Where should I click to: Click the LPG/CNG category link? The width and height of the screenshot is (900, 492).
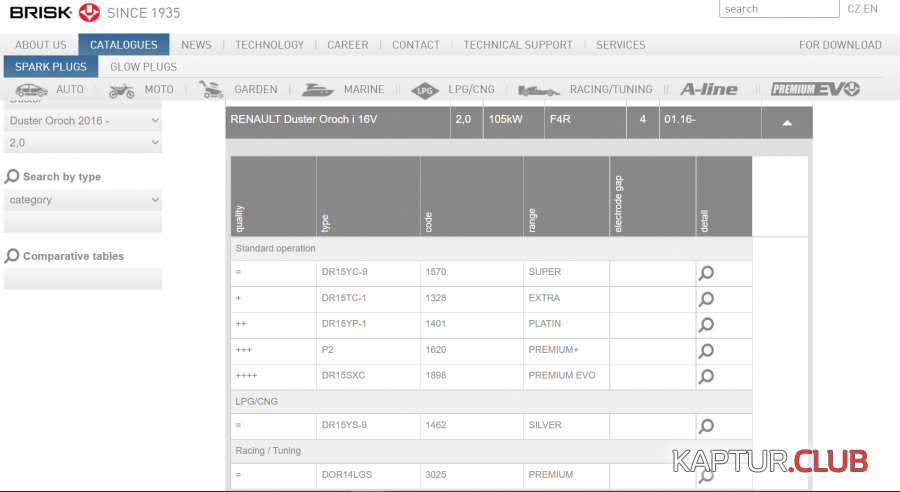tap(471, 90)
